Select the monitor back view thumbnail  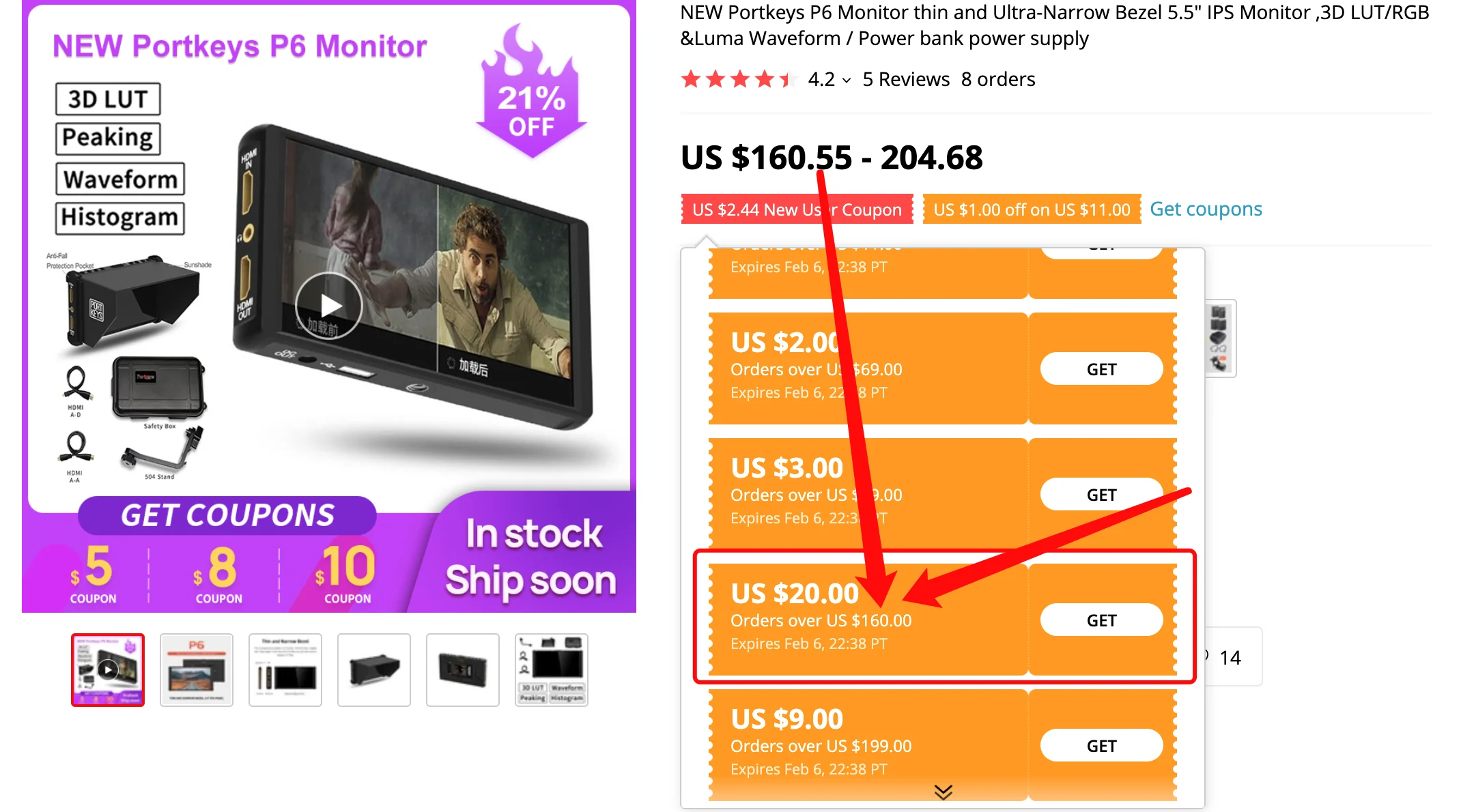463,669
